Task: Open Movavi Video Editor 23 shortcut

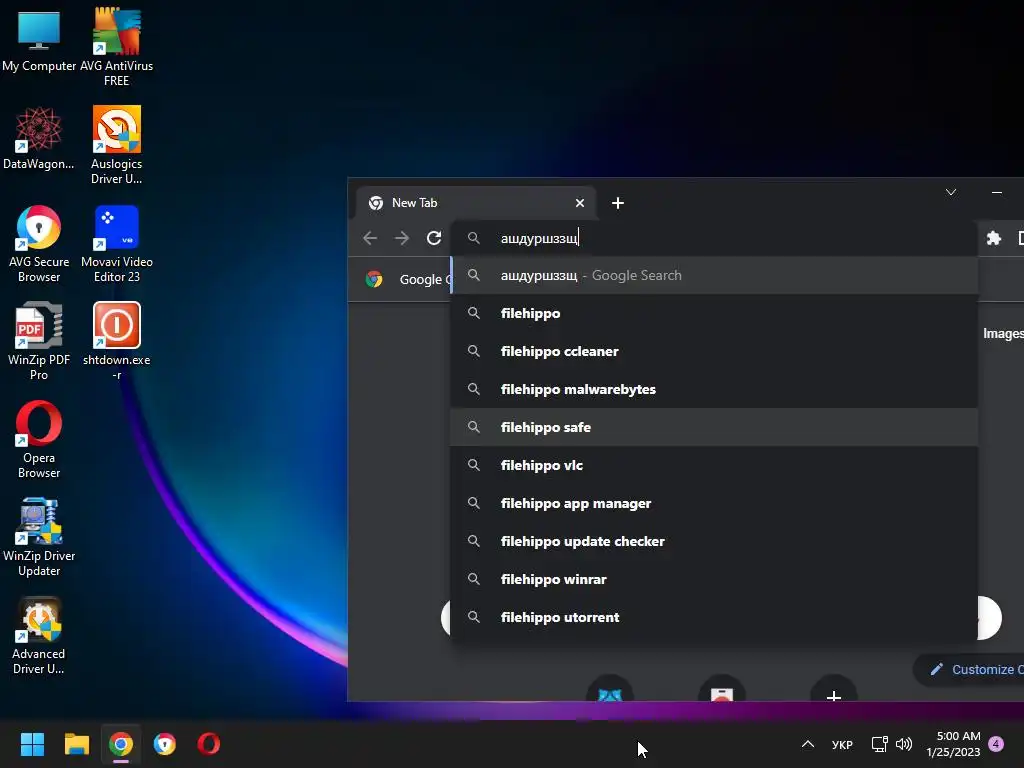Action: [116, 244]
